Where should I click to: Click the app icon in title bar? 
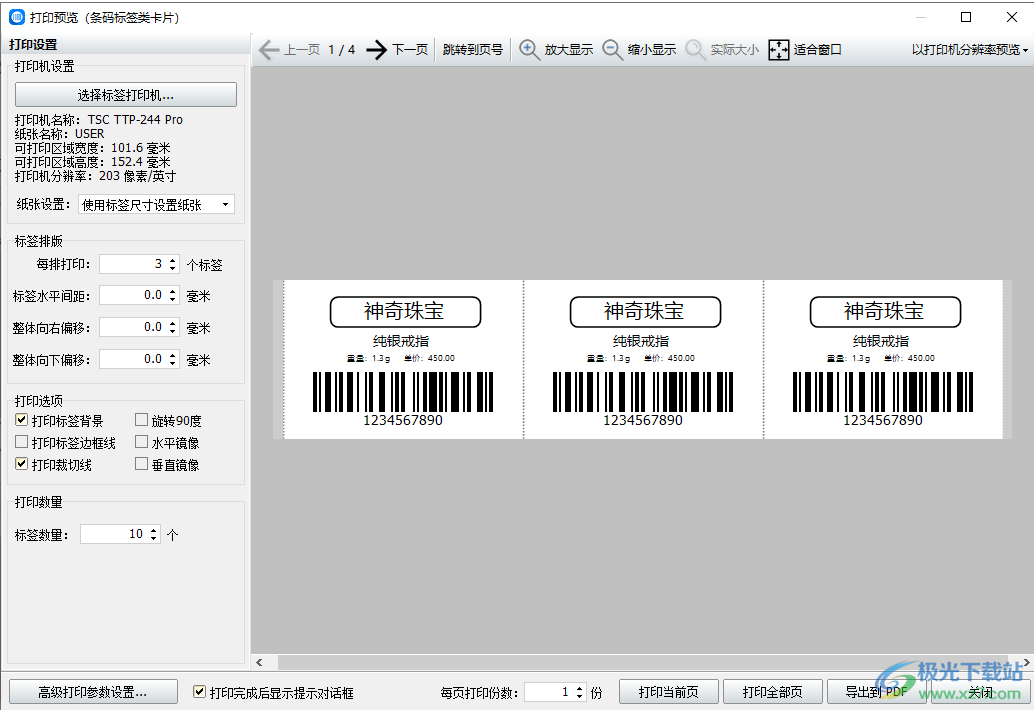tap(16, 17)
